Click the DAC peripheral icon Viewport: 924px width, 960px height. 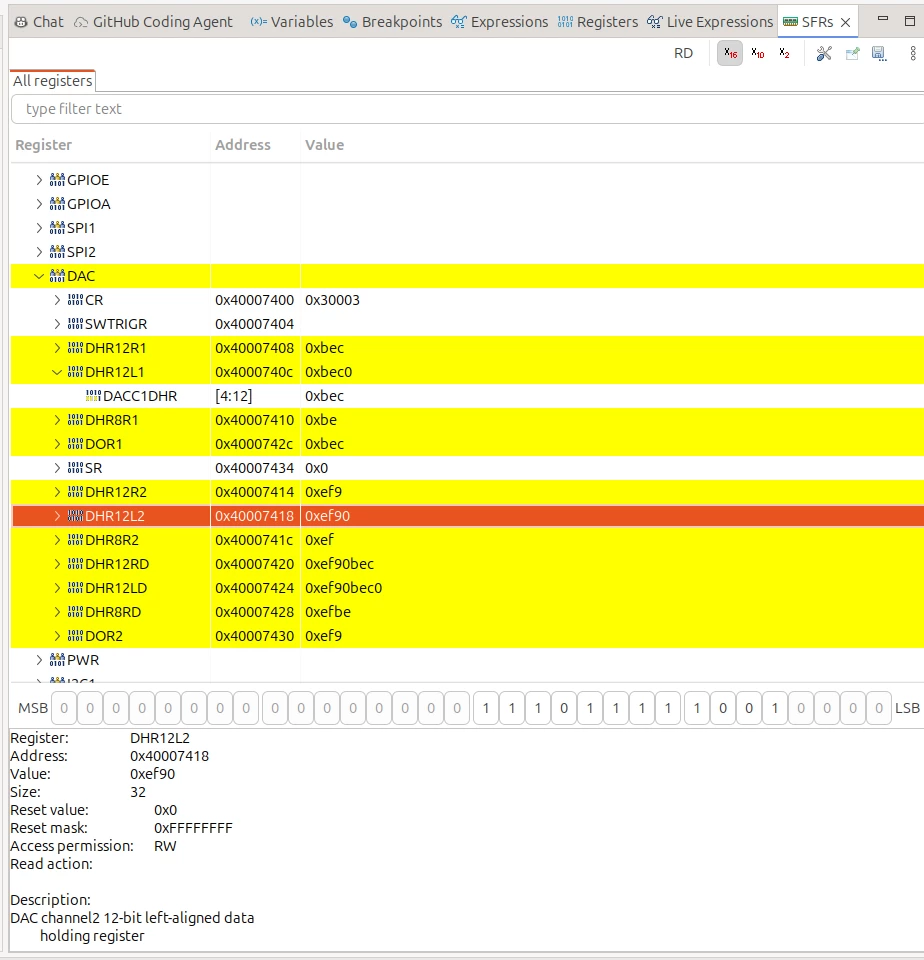tap(57, 276)
